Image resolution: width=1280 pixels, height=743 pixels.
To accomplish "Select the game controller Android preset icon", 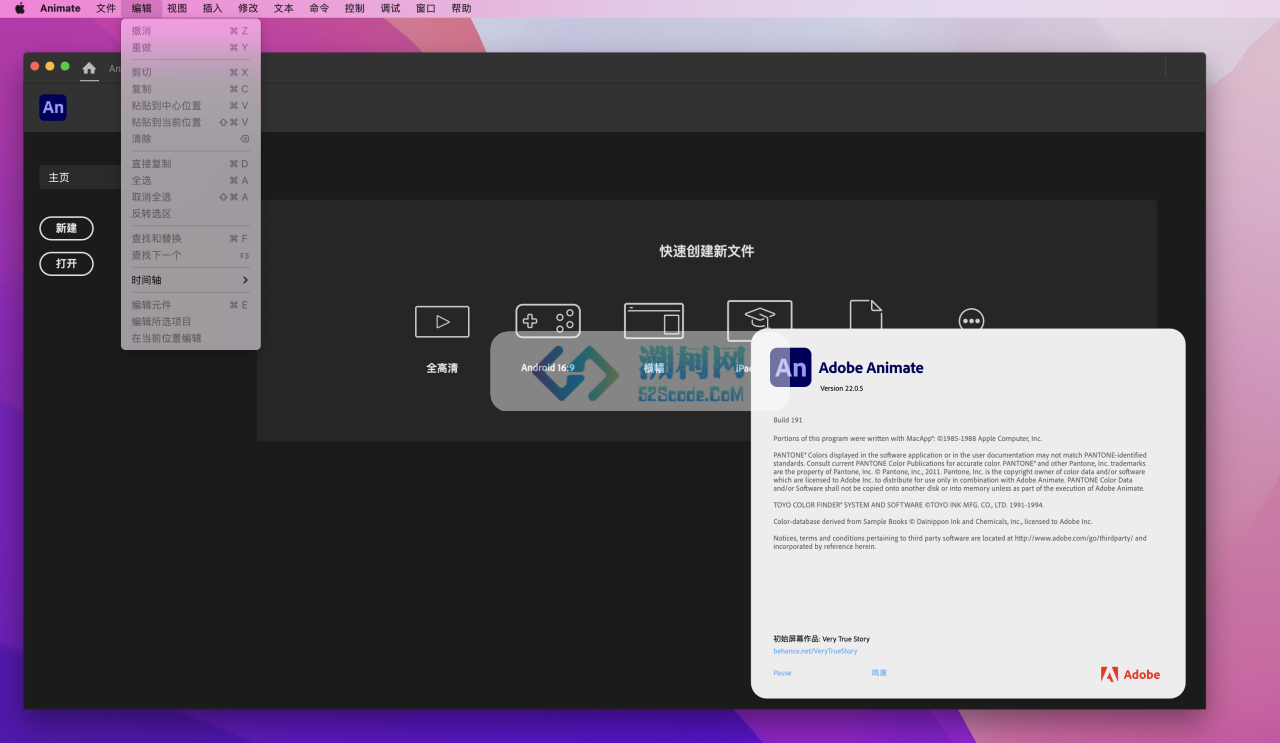I will click(548, 321).
